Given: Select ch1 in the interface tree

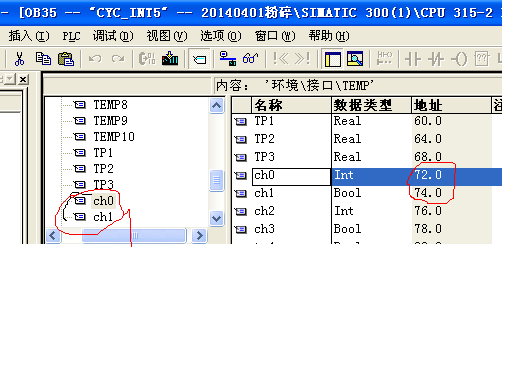Looking at the screenshot, I should point(103,217).
